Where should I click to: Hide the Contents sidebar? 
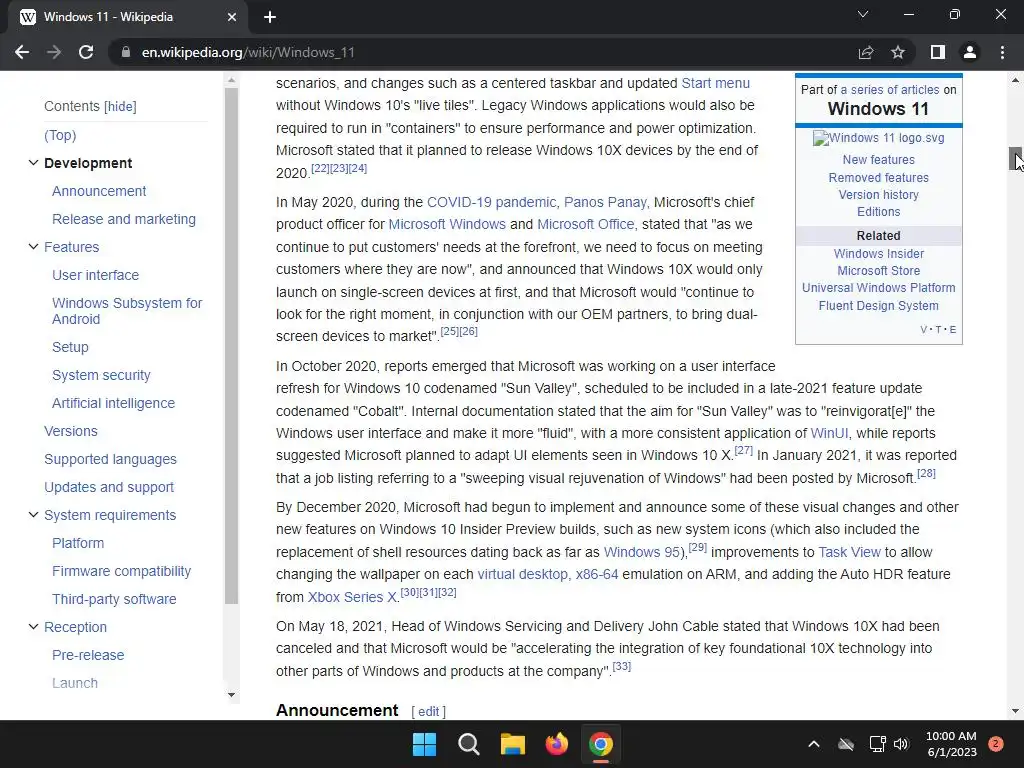121,106
